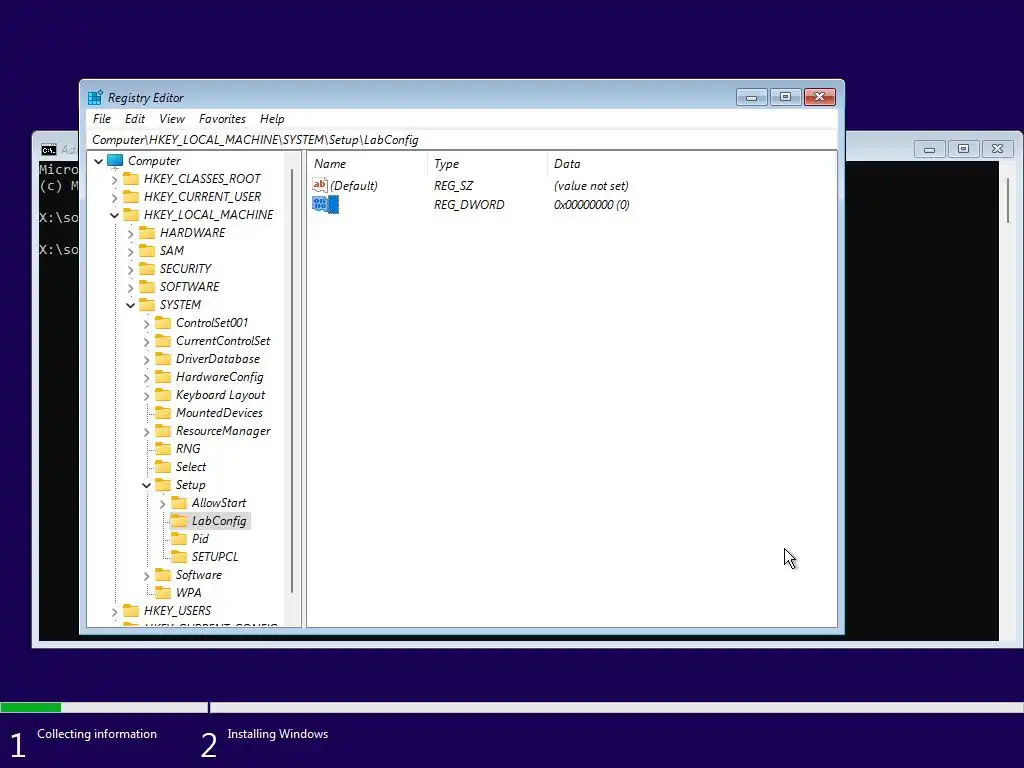Click the new DWORD value icon

[x=319, y=204]
